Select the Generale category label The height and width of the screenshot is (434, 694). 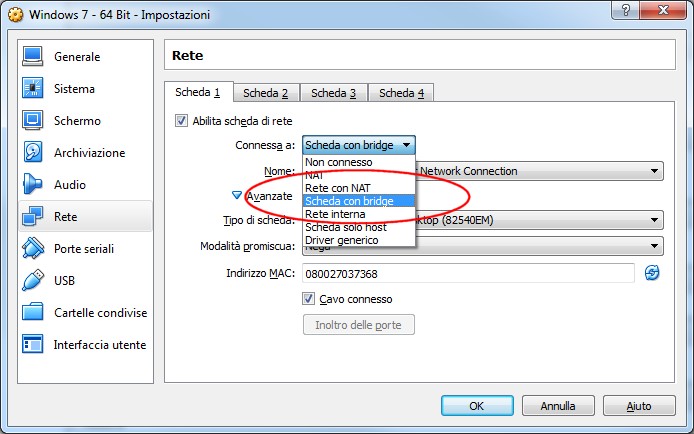[77, 57]
